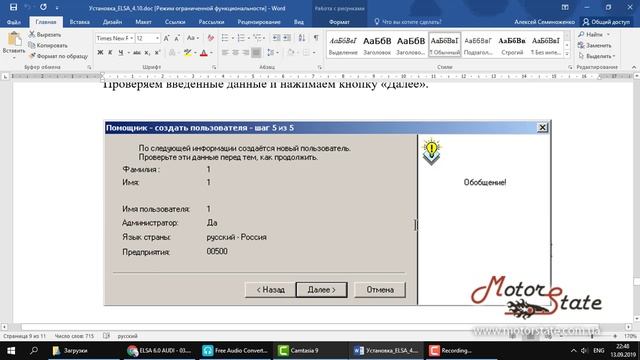Screen dimensions: 640x360
Task: Toggle italic (К) formatting
Action: coord(110,52)
